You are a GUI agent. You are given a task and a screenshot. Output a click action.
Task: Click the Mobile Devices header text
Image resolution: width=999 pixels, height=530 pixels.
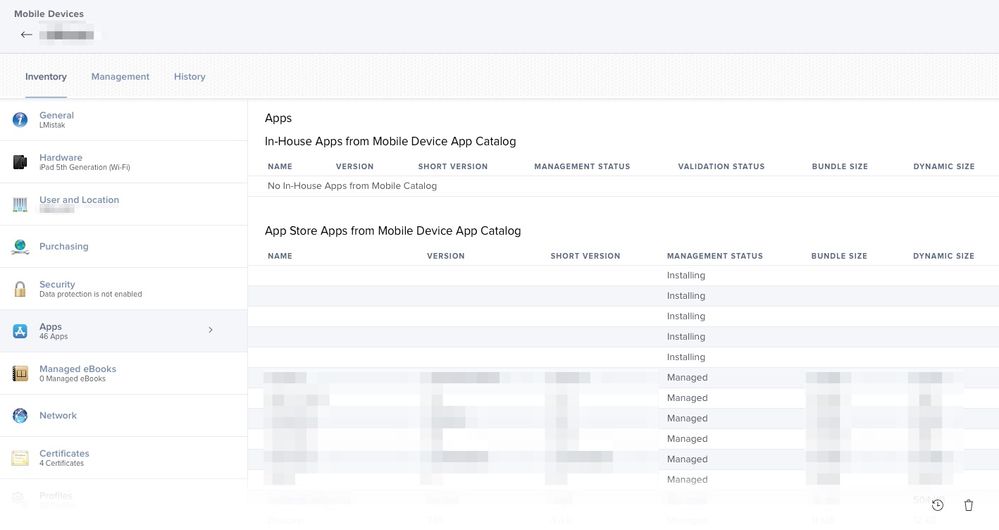[49, 13]
